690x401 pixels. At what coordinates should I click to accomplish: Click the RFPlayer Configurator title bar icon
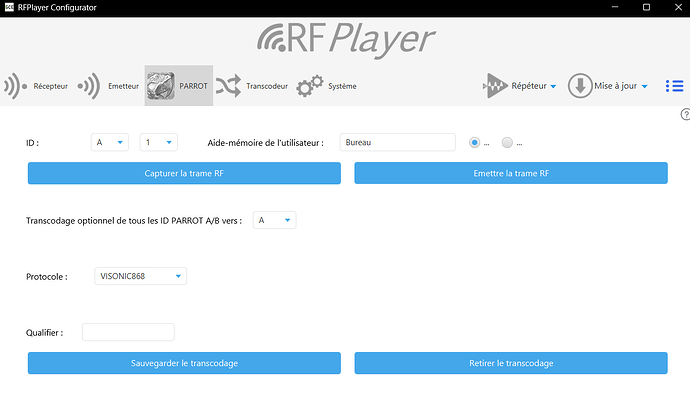pyautogui.click(x=9, y=7)
